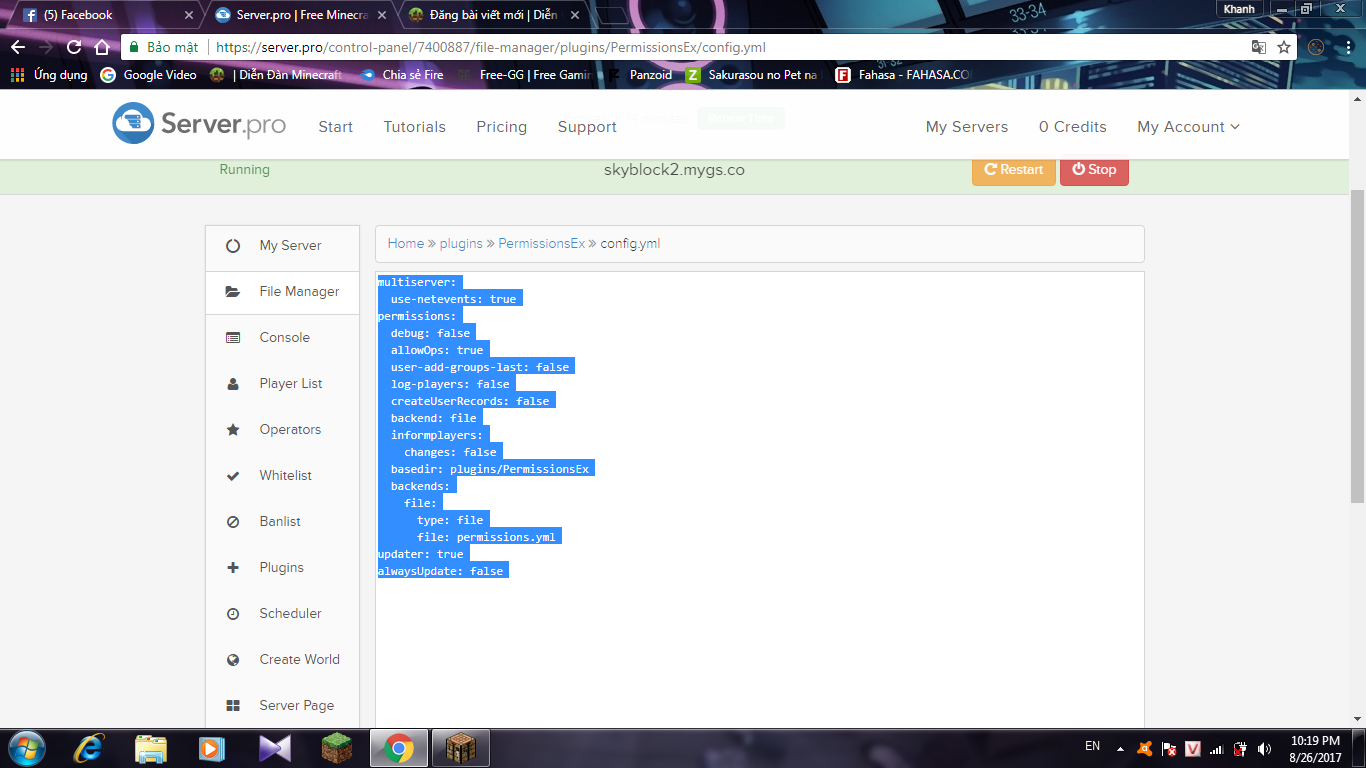Open the Chia sẻ Fire bookmark

point(402,75)
